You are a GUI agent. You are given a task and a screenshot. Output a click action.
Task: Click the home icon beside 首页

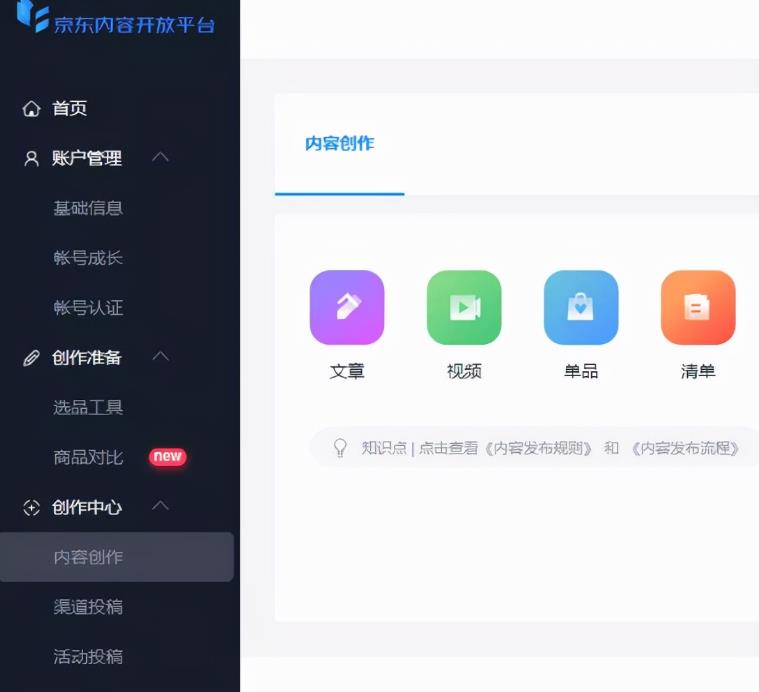coord(32,109)
